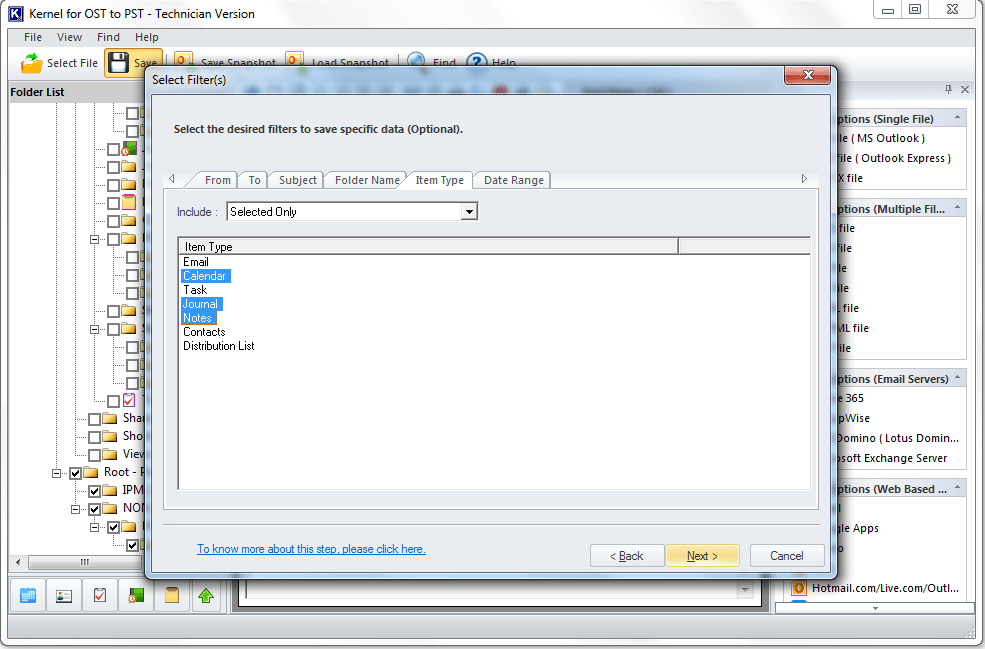Click the Next button
Screen dimensions: 985x649
(702, 556)
